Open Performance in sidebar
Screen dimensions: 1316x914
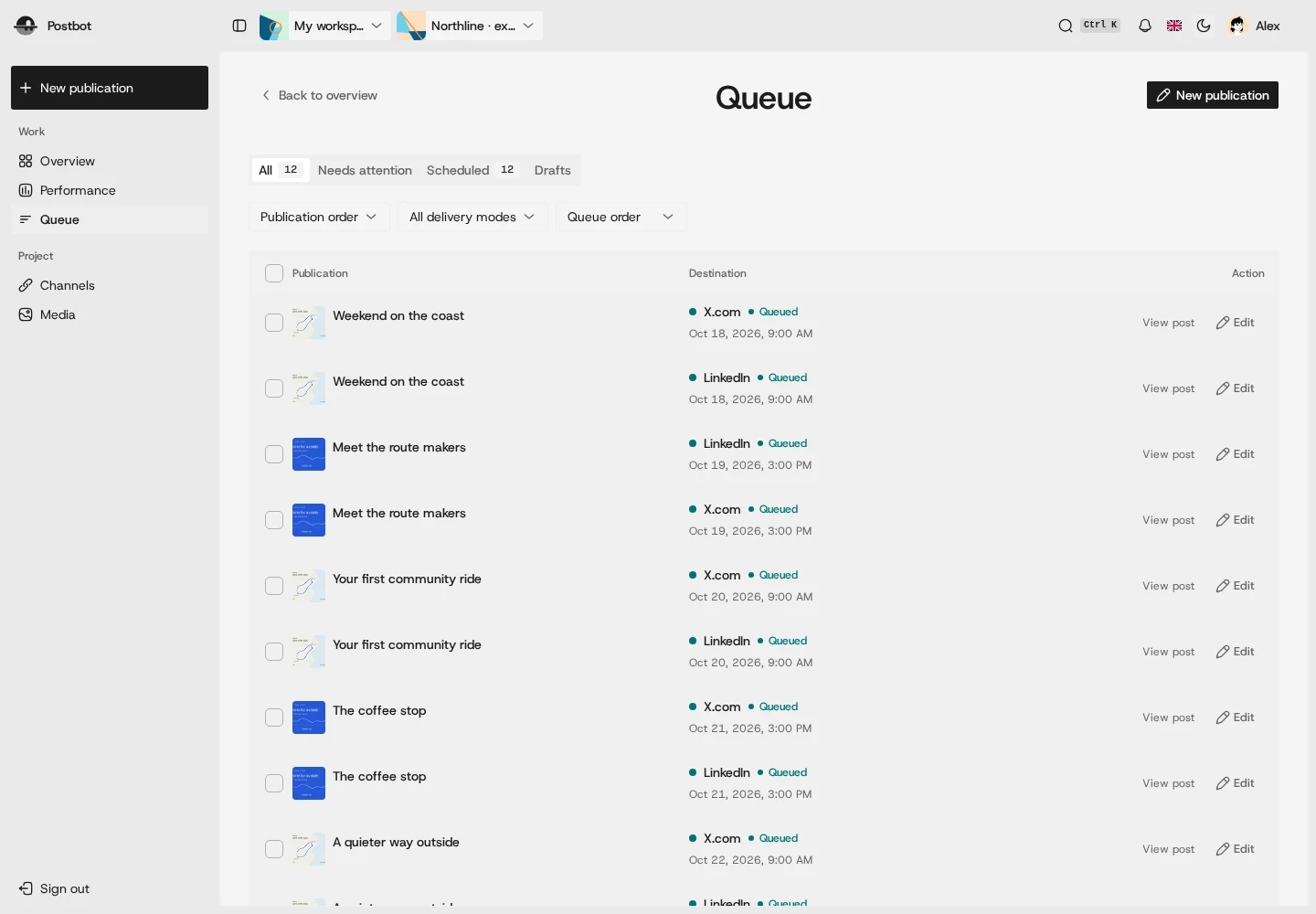pyautogui.click(x=110, y=190)
